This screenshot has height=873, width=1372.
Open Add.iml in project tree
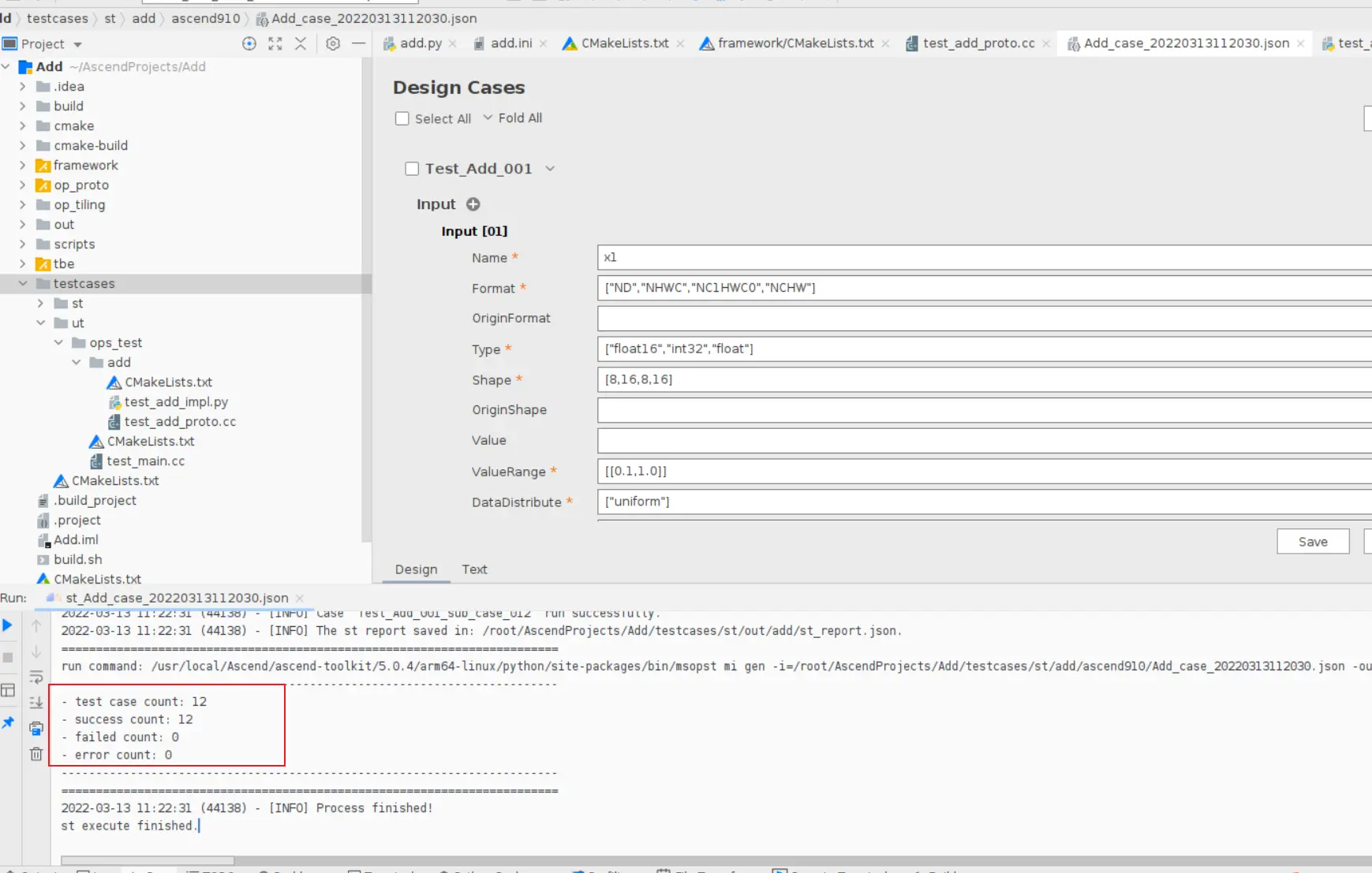[x=76, y=540]
